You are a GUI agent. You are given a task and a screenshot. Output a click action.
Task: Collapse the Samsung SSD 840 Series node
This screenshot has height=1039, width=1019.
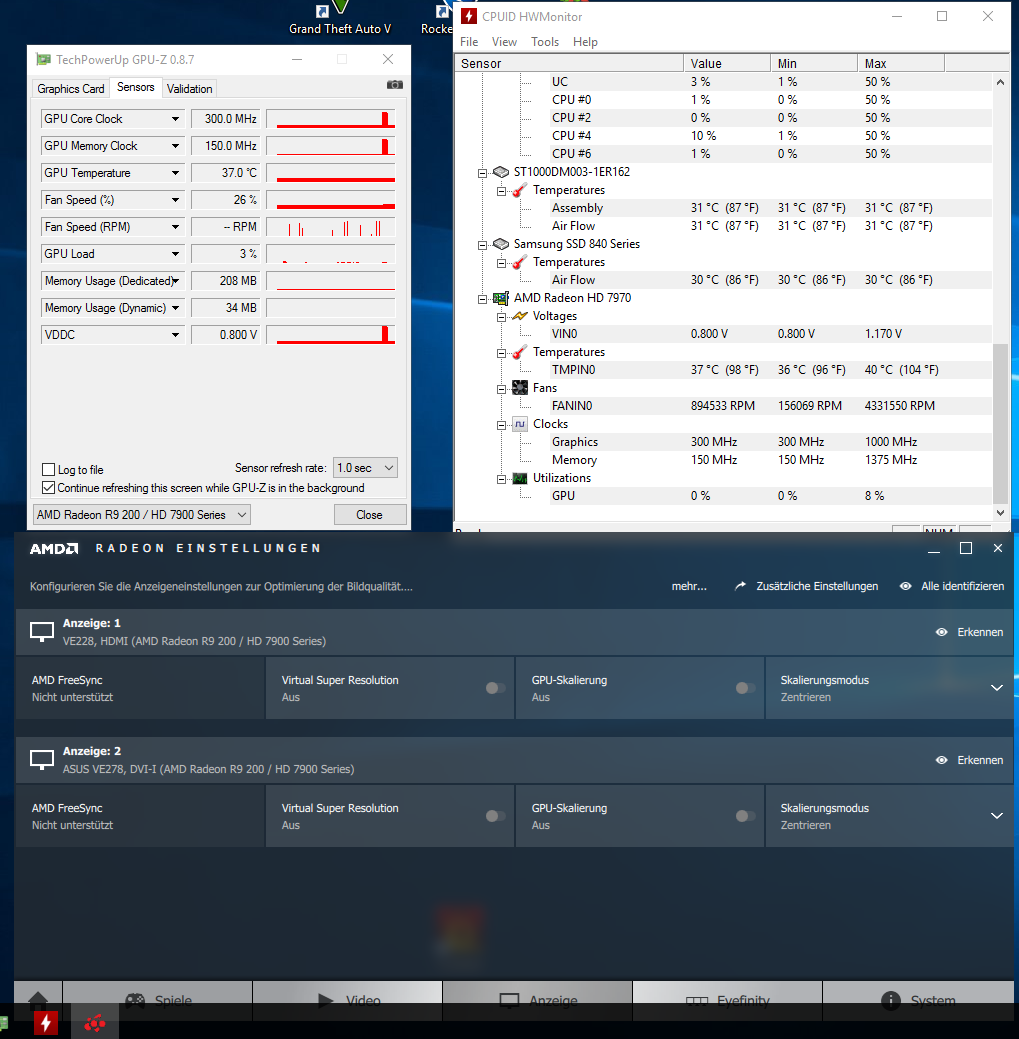point(482,245)
